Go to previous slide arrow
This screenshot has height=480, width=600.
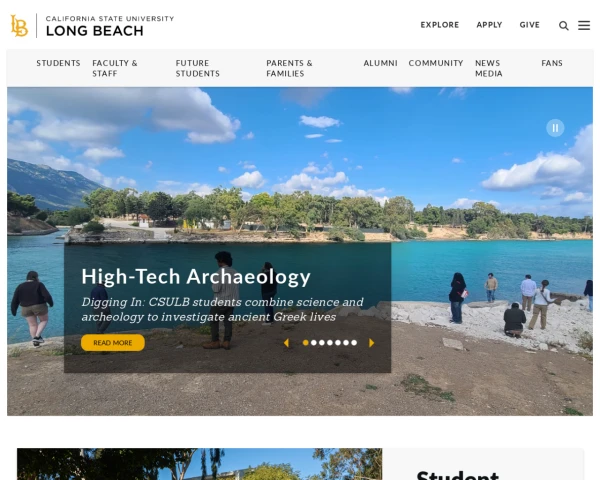[x=286, y=343]
